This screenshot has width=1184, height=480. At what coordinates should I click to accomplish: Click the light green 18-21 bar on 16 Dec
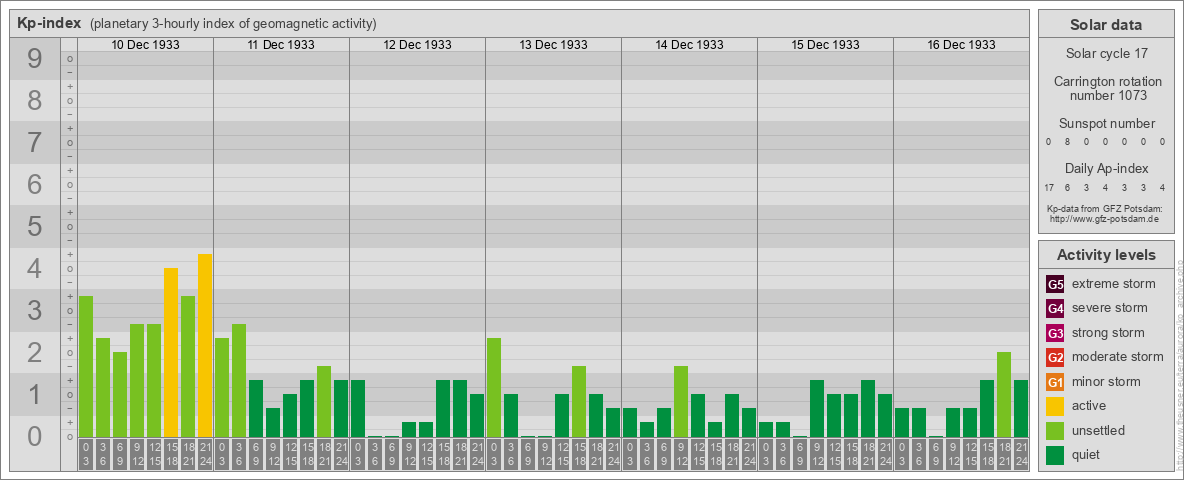[1004, 395]
